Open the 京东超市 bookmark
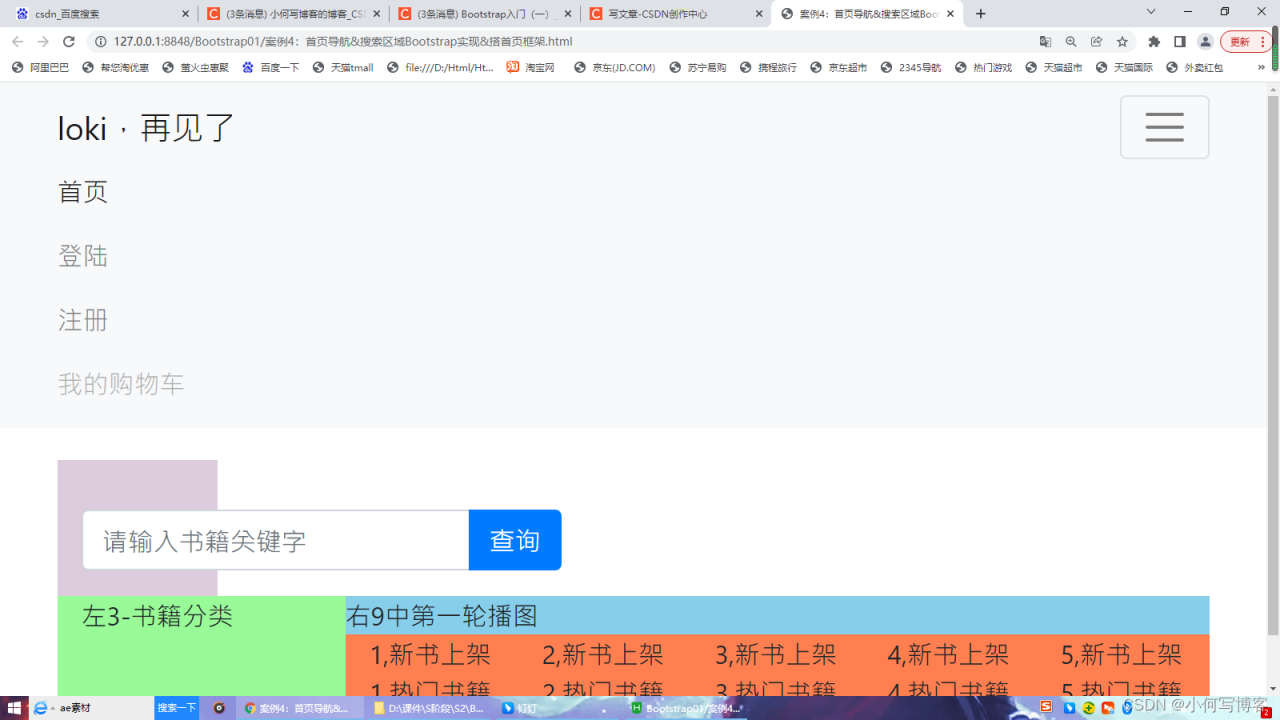 click(839, 68)
